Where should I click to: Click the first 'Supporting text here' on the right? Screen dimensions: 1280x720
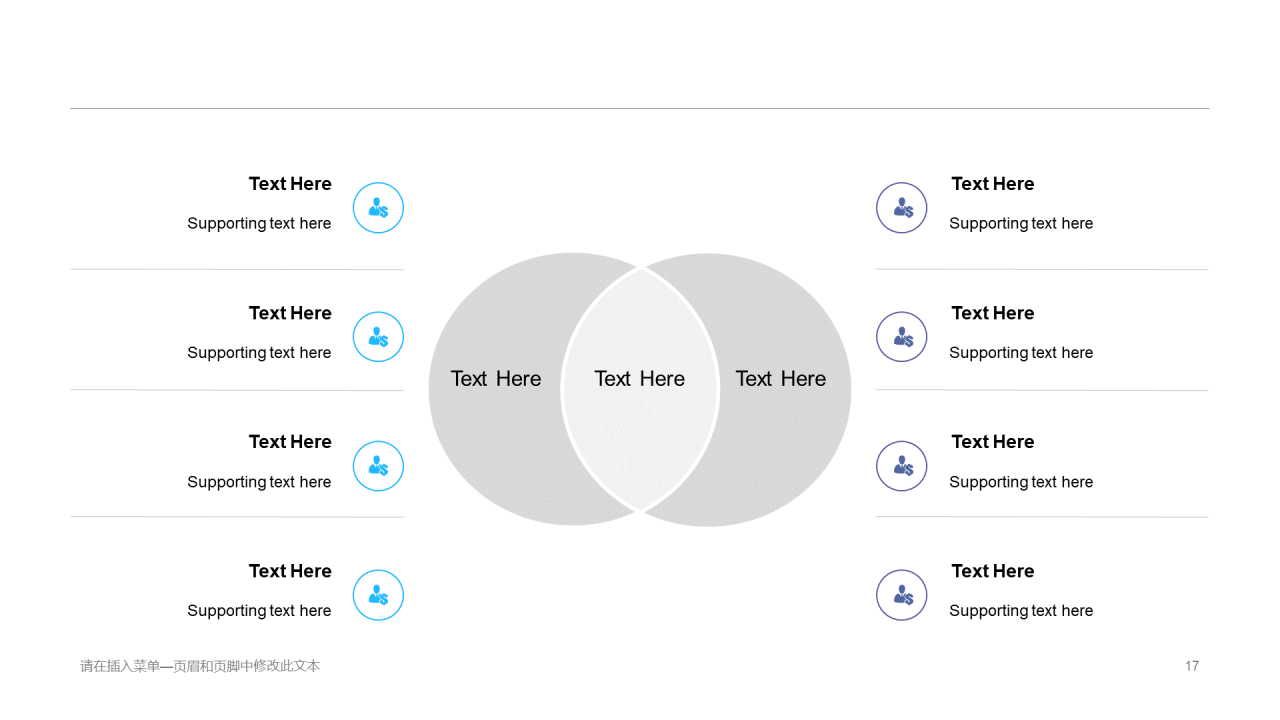point(1021,224)
